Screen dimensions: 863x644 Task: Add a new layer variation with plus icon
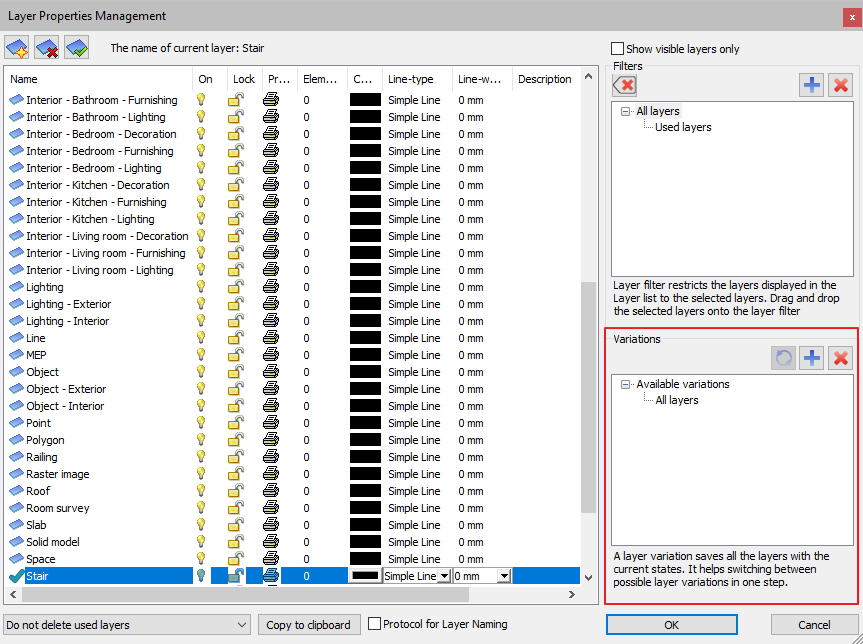(811, 357)
